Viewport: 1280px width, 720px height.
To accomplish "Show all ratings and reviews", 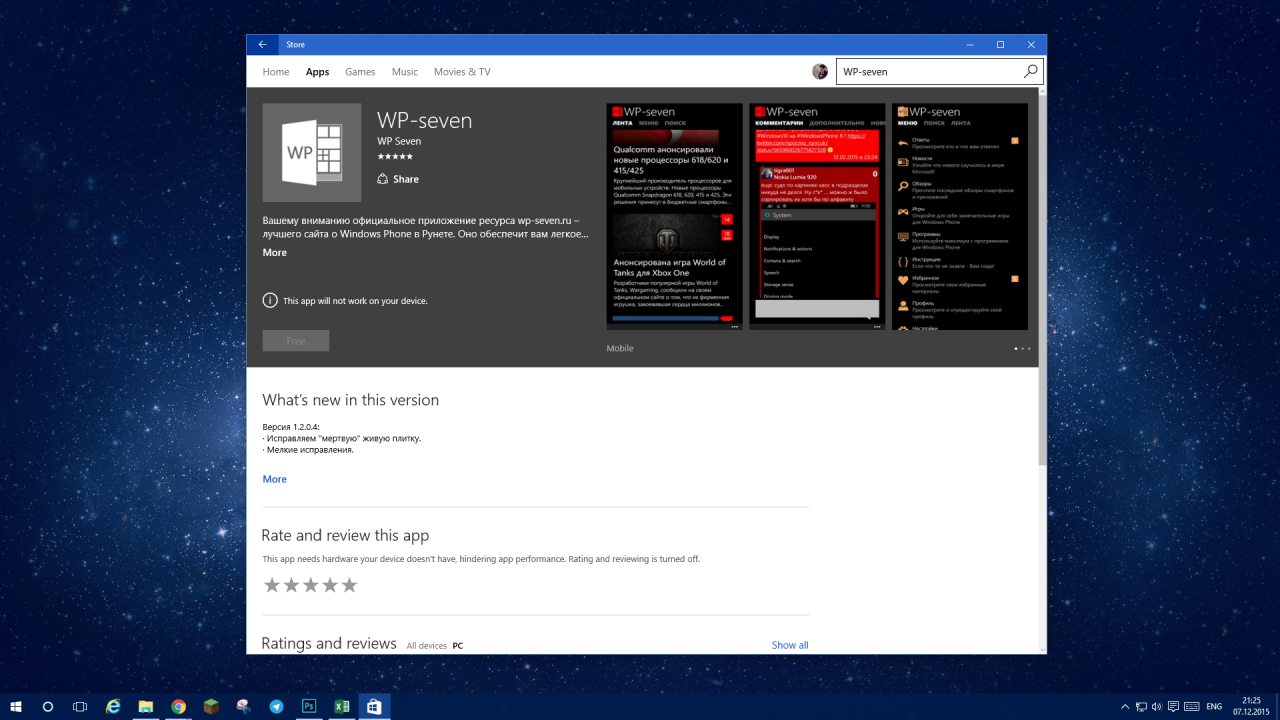I will point(790,645).
